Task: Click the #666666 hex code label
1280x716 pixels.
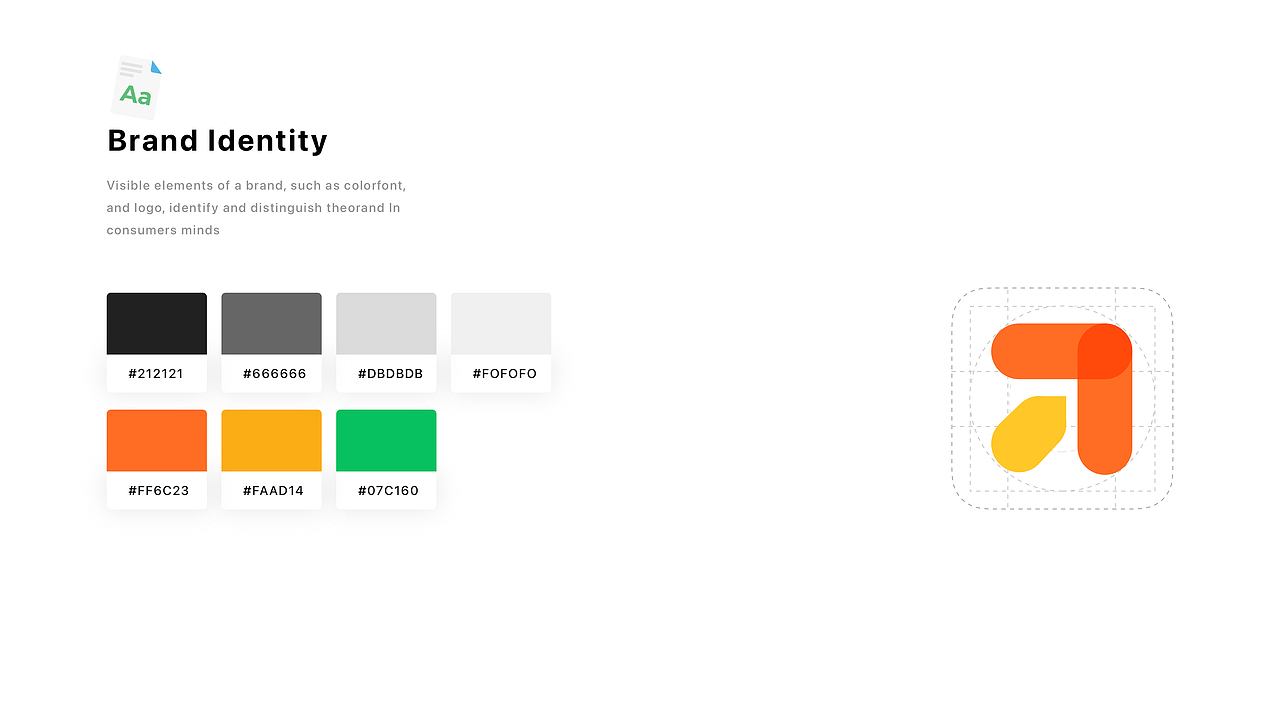Action: (274, 374)
